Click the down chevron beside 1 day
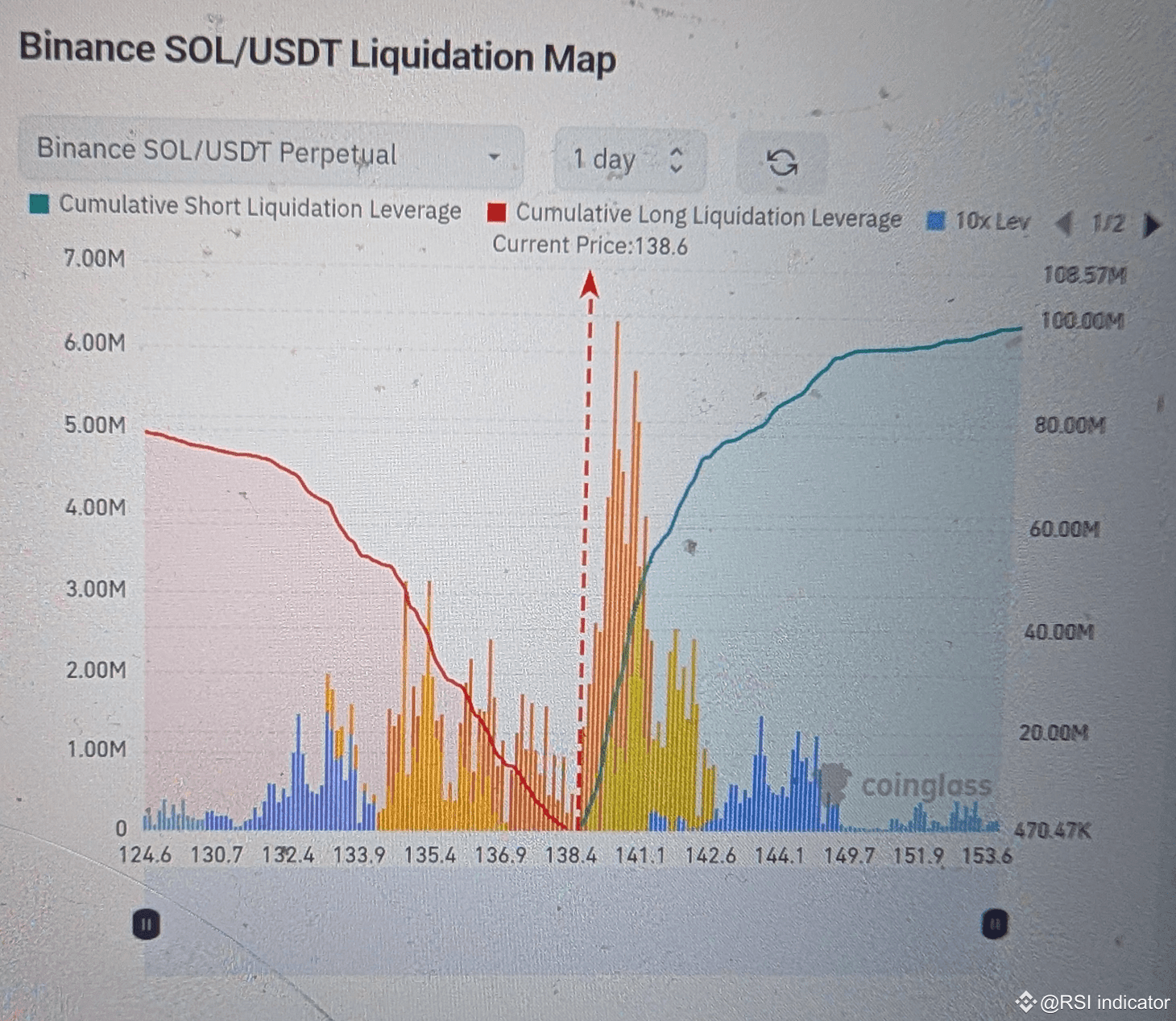This screenshot has height=1021, width=1176. 677,169
